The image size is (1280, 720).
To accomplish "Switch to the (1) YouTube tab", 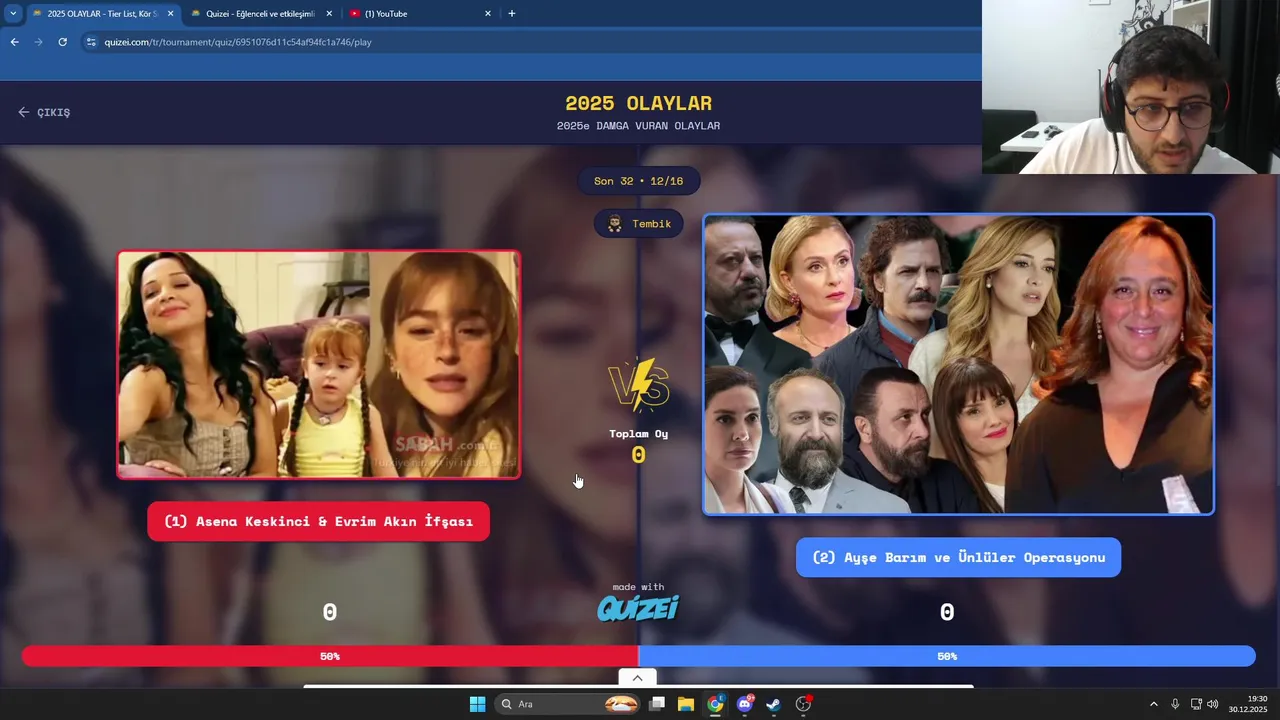I will 420,14.
